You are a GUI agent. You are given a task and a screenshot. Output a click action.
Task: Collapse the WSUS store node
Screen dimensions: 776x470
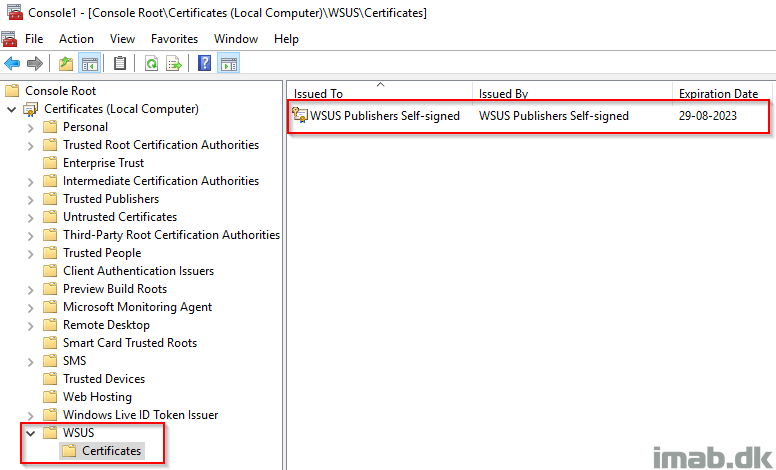(x=31, y=433)
